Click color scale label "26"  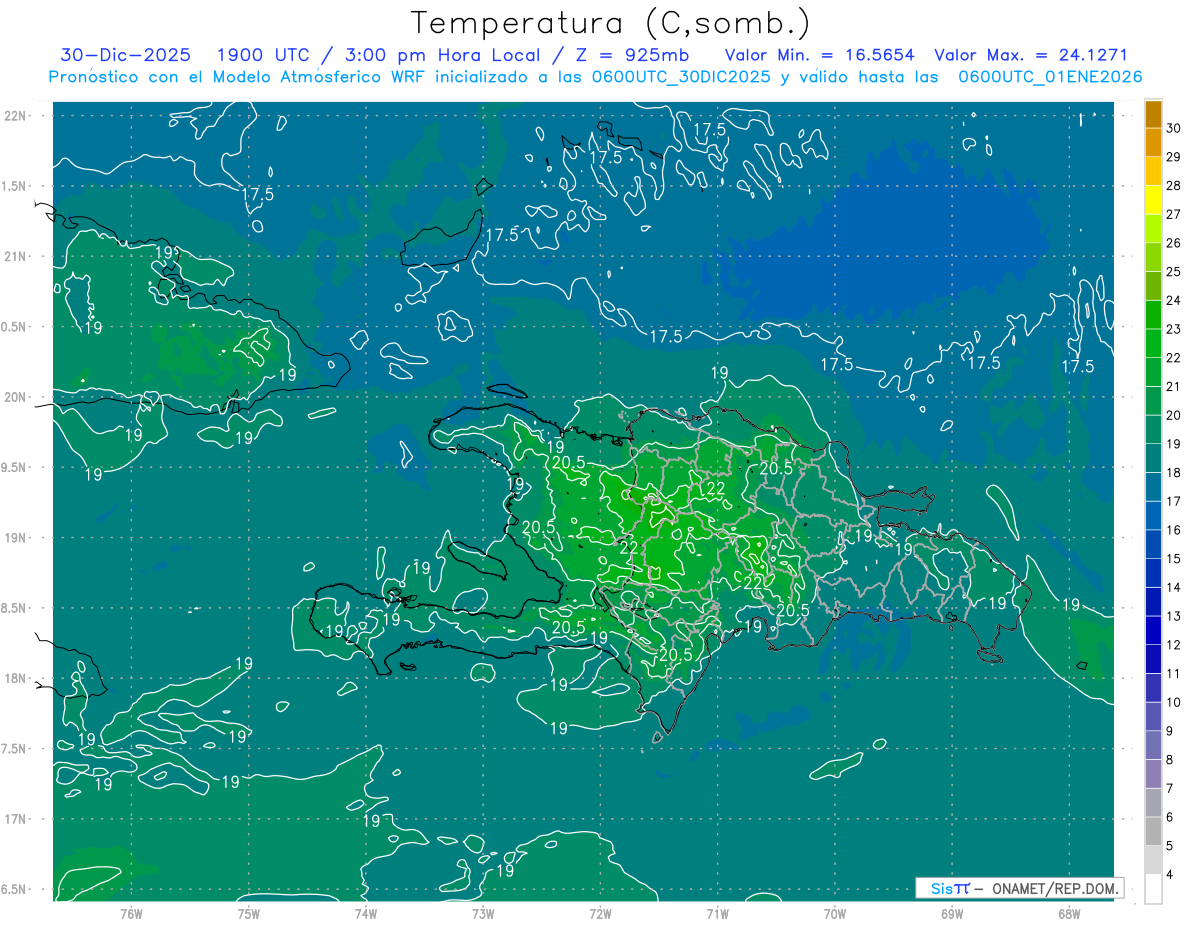tap(1174, 243)
